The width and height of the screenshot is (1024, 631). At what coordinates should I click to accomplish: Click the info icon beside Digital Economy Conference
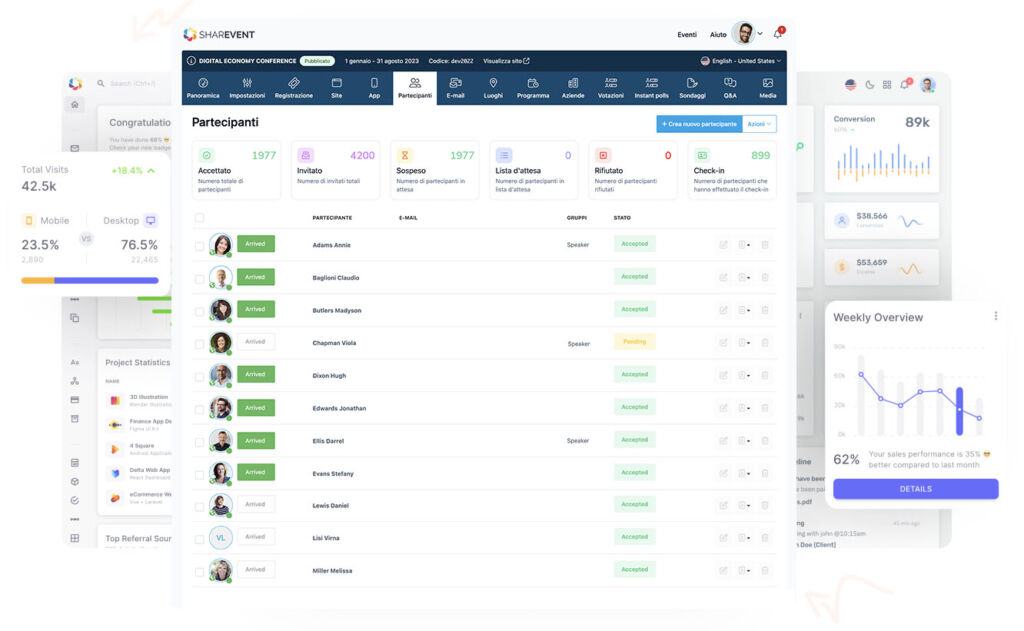click(x=191, y=61)
